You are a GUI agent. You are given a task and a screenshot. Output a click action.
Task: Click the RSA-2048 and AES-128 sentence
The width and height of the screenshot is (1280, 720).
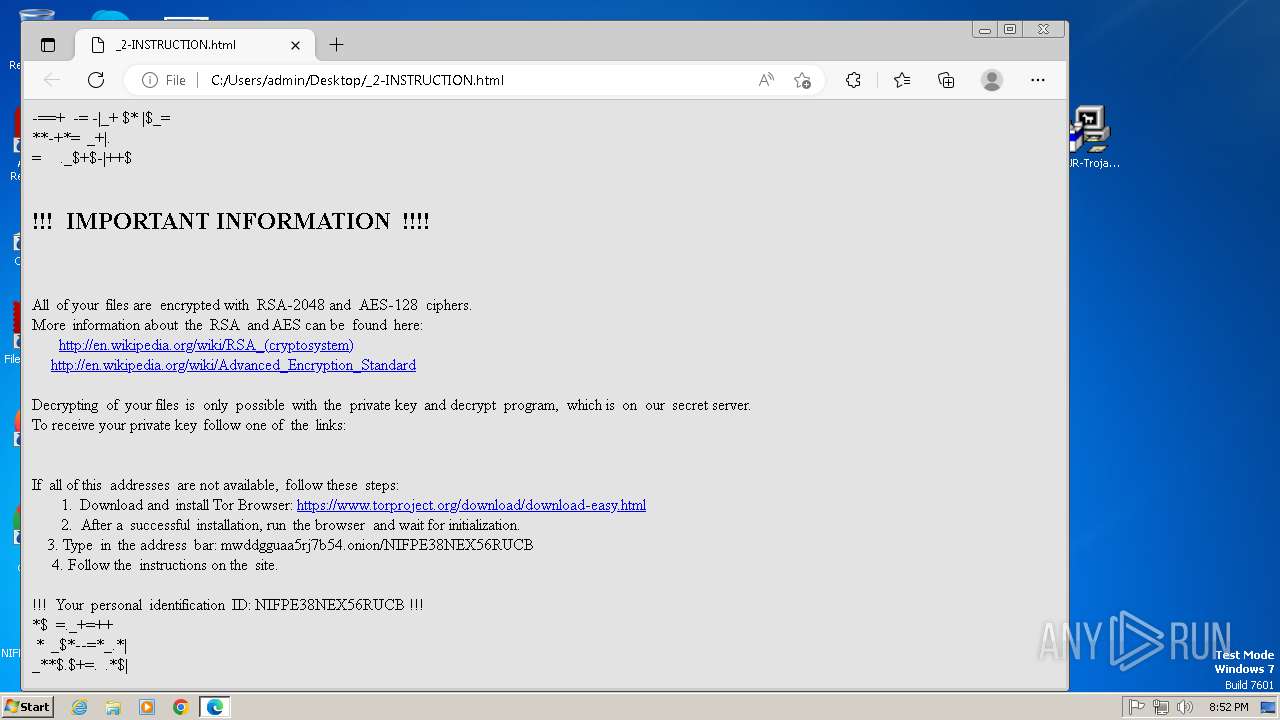click(x=252, y=305)
